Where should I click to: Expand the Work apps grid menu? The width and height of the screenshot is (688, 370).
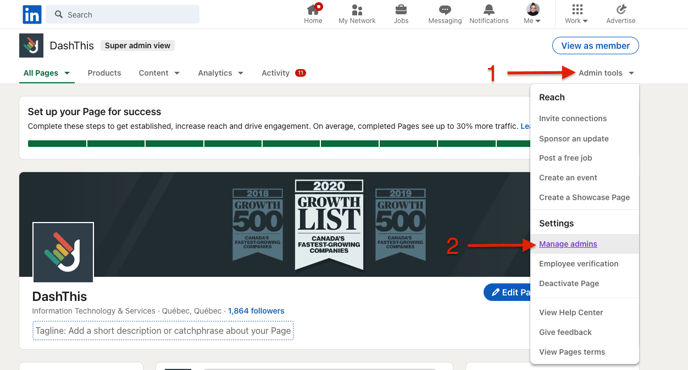click(577, 14)
